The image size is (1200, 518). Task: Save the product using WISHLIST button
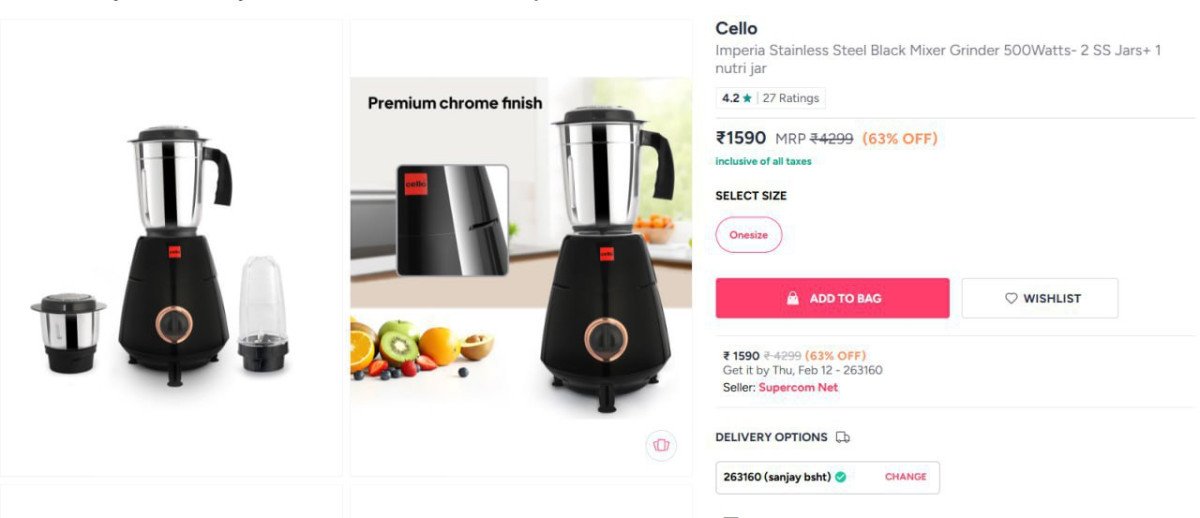[1040, 298]
